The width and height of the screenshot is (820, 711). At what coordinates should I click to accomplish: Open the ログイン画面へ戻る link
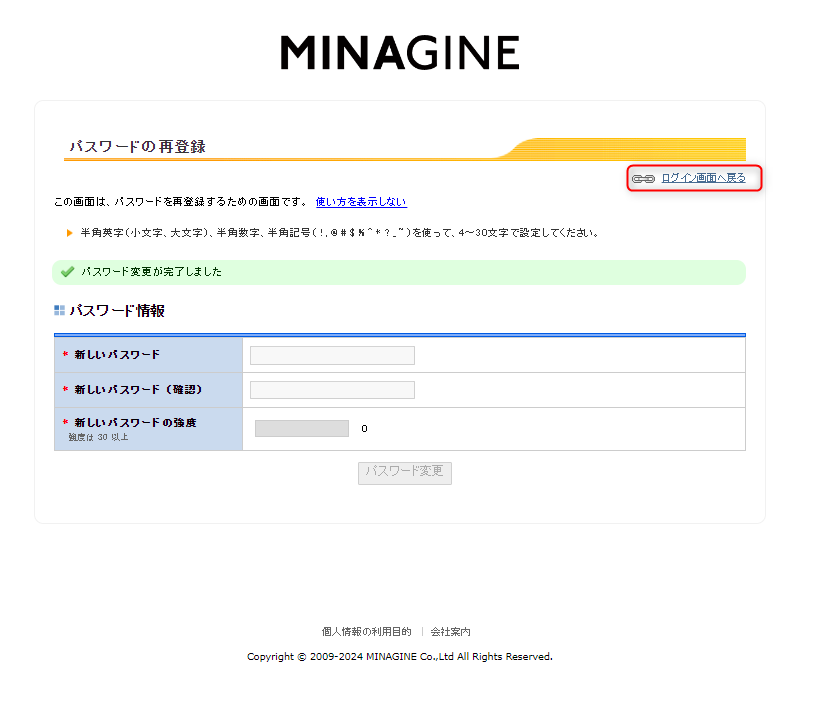(x=703, y=178)
